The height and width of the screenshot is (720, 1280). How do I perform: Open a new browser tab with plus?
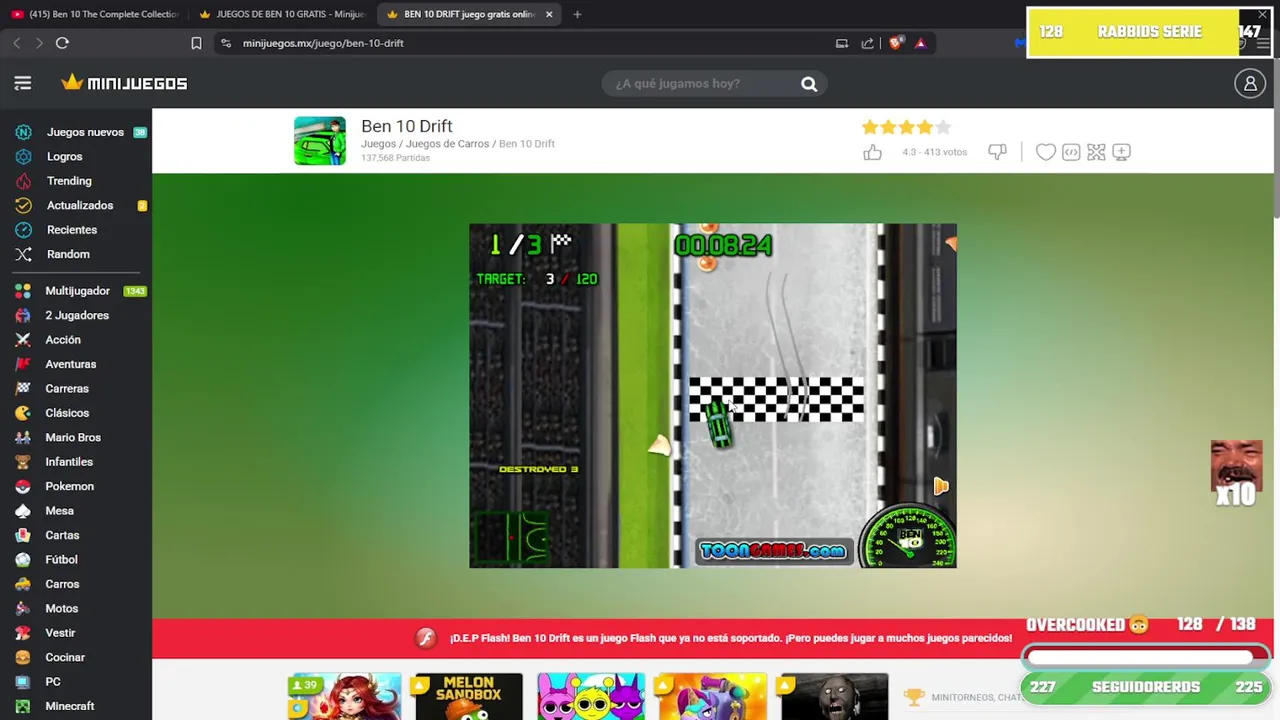577,14
